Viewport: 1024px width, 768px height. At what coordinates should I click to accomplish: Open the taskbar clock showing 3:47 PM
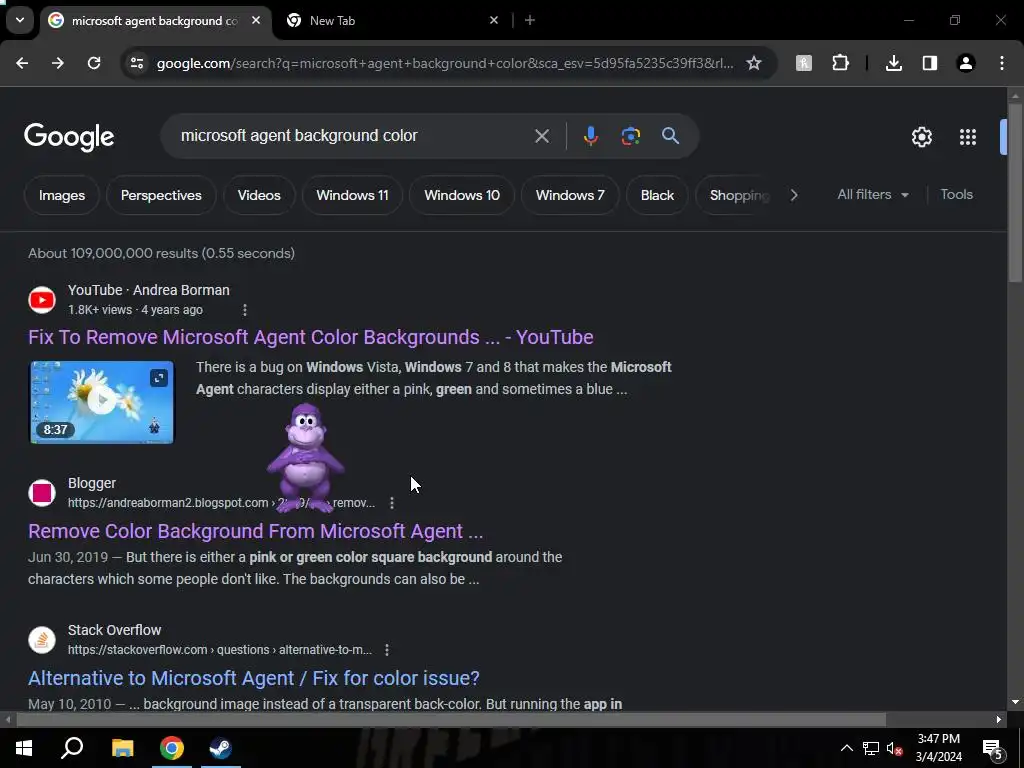coord(938,748)
